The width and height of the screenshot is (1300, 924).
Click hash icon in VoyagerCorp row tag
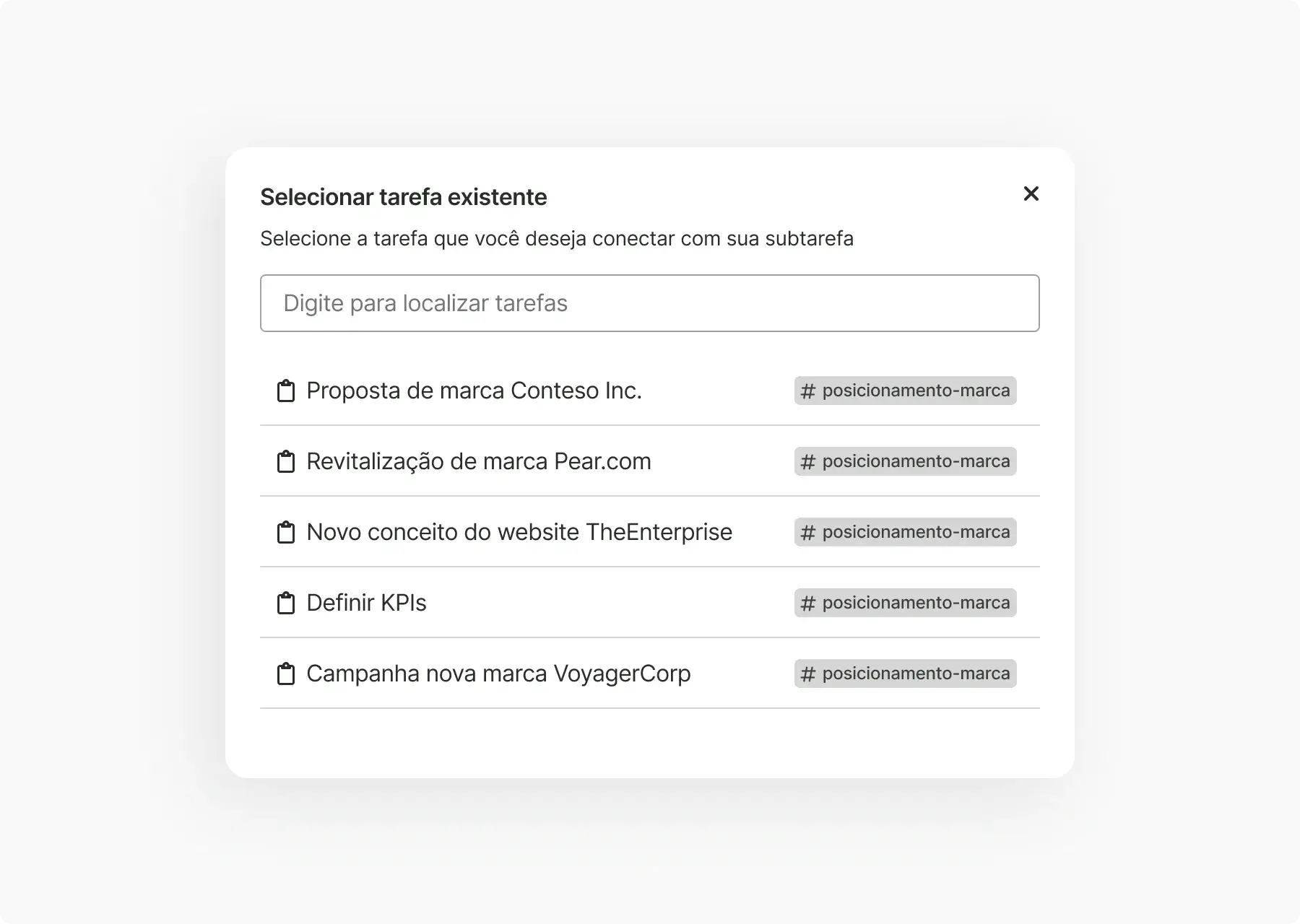click(x=808, y=674)
